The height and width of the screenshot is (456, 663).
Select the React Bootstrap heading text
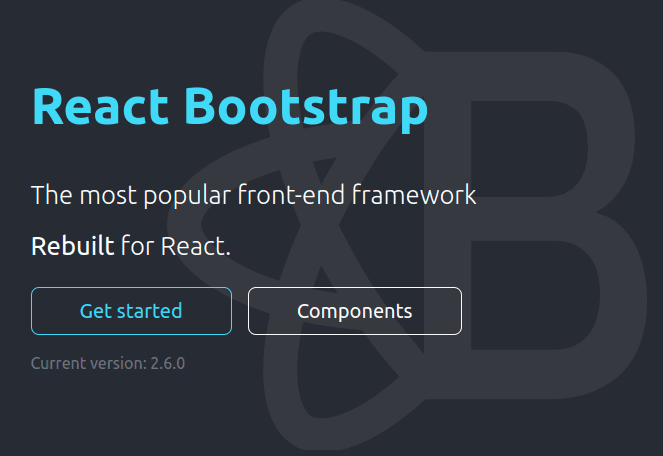click(230, 108)
